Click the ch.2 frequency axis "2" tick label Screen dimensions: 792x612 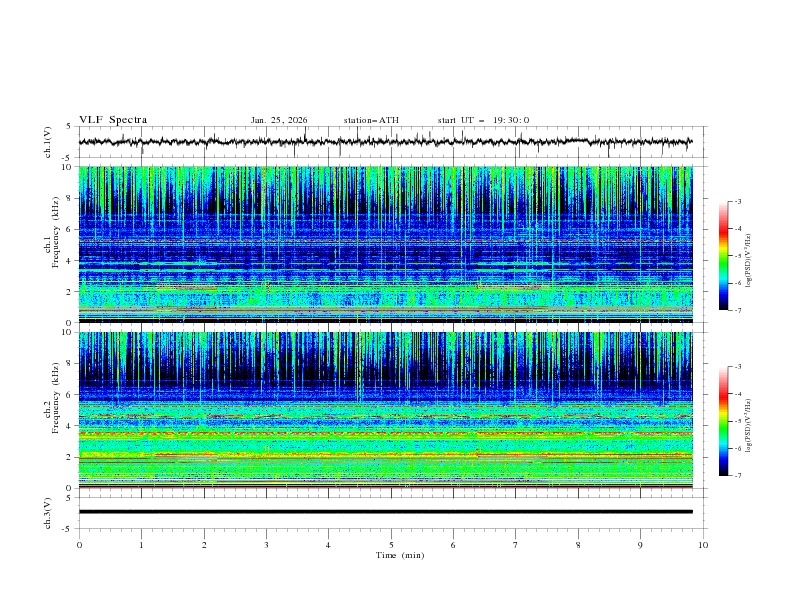(x=69, y=457)
